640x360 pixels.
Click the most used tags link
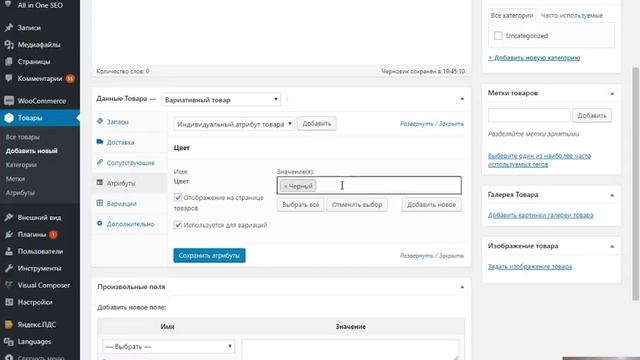539,160
